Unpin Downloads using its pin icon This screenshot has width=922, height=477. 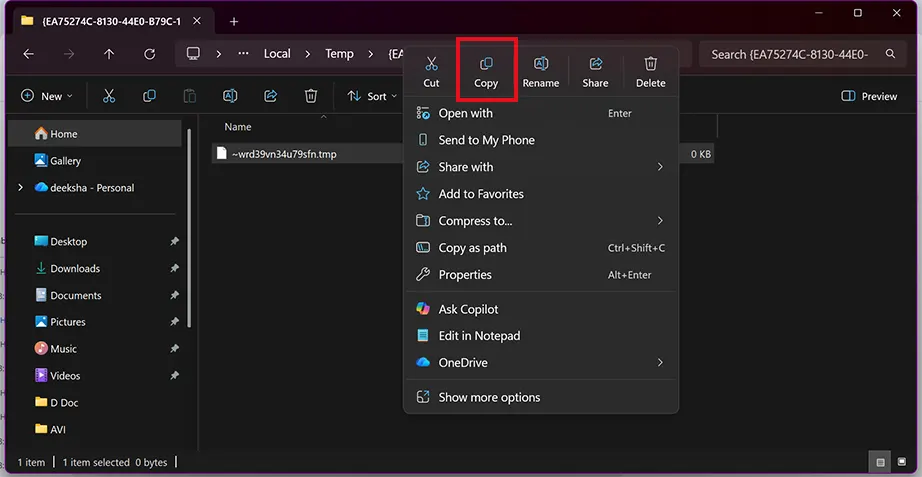click(x=174, y=269)
